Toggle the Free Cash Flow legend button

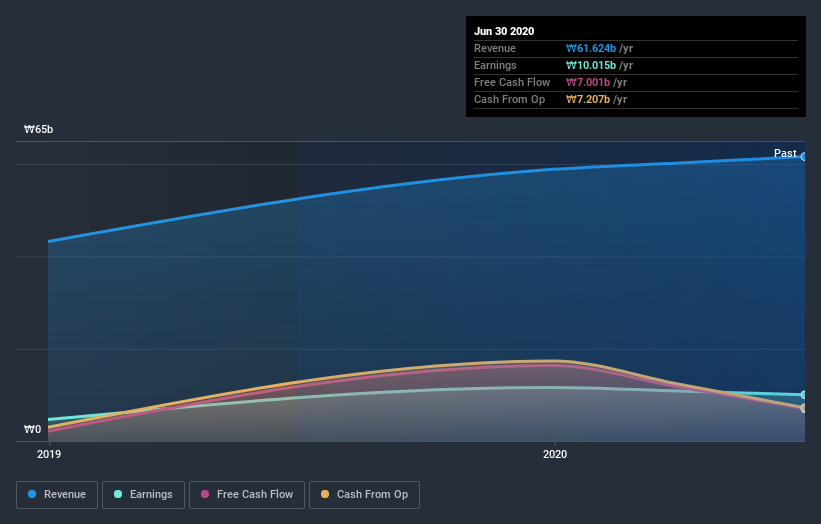point(247,495)
